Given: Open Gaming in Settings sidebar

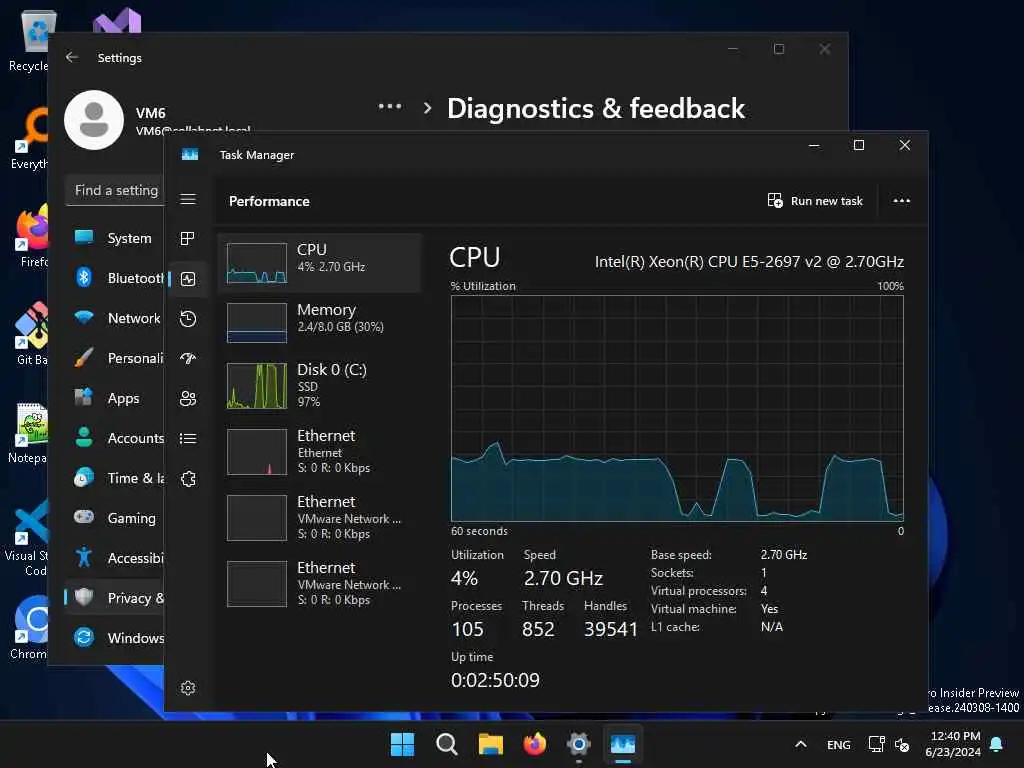Looking at the screenshot, I should 114,518.
